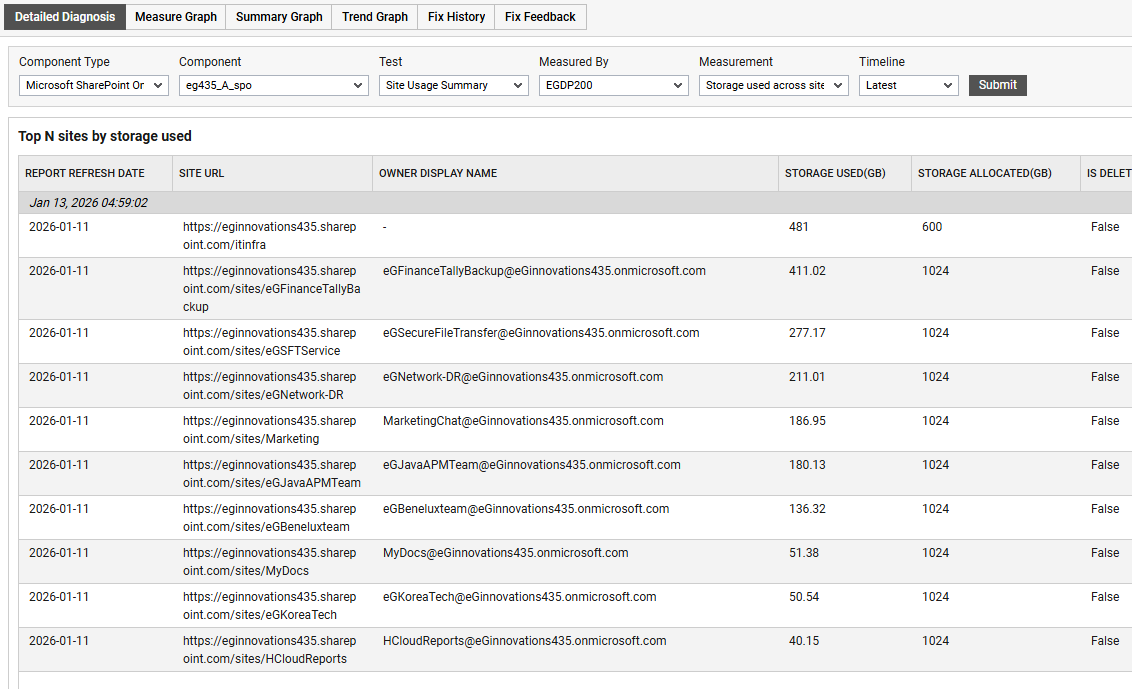Click the eGFinanceTallyBackup site URL
Viewport: 1132px width, 689px height.
tap(271, 289)
